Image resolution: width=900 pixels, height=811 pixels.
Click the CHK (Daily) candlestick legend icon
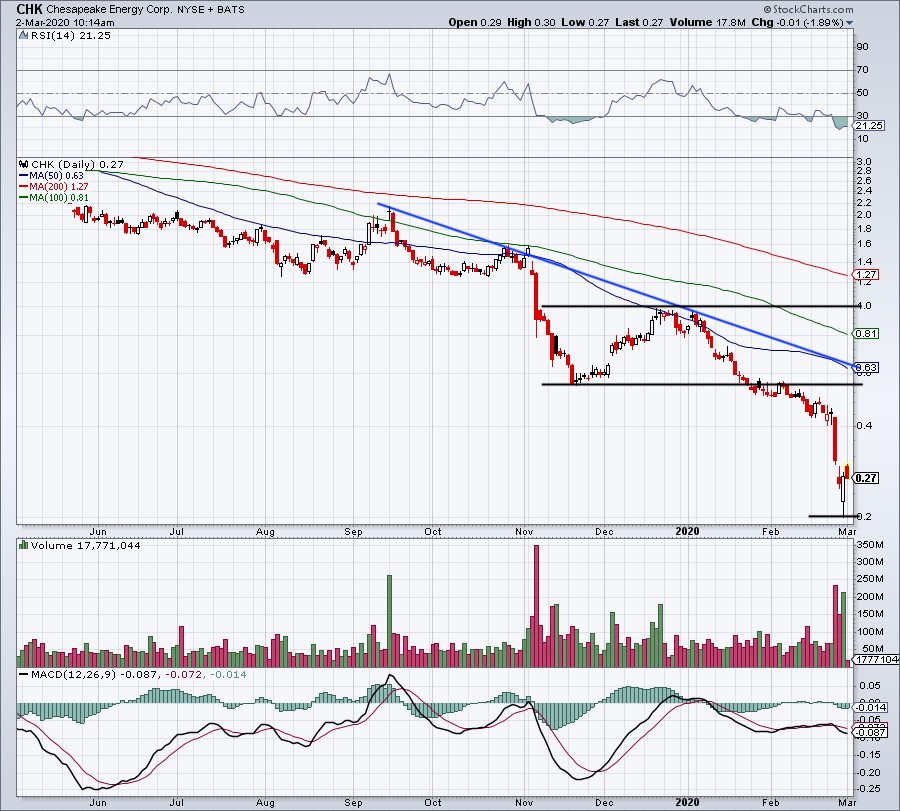click(23, 164)
